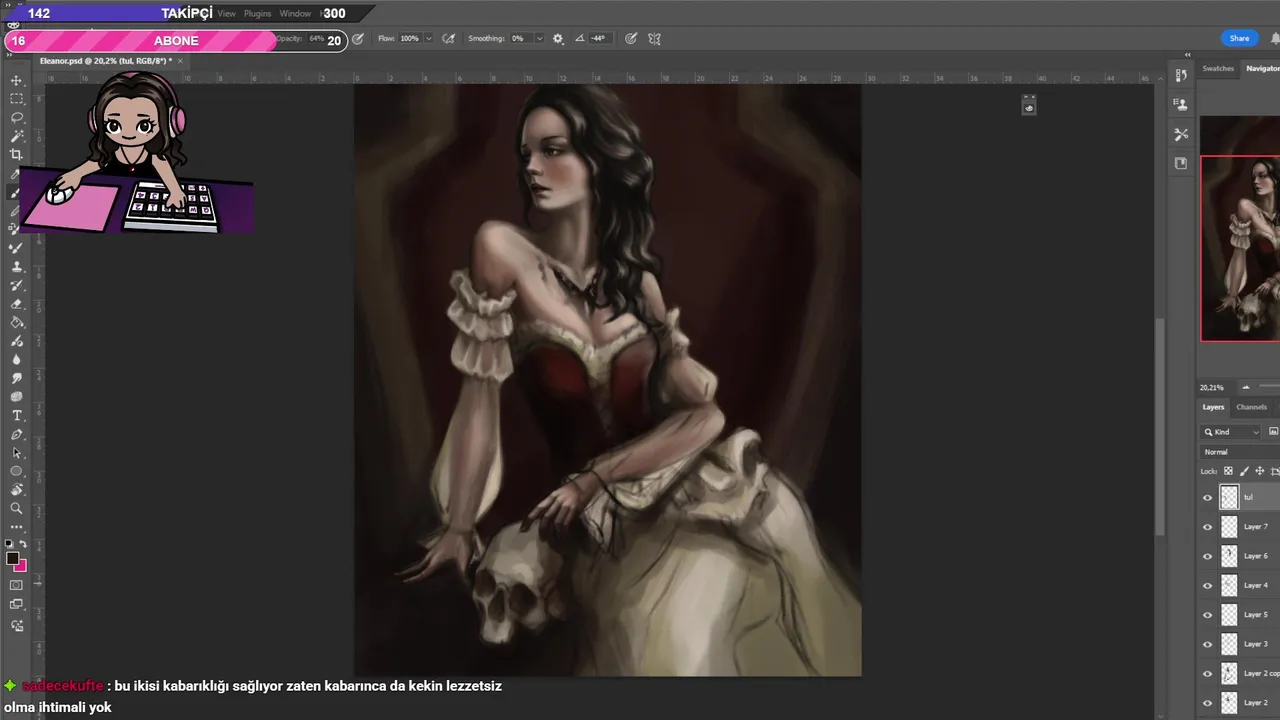Select the tul layer thumbnail

(x=1229, y=497)
